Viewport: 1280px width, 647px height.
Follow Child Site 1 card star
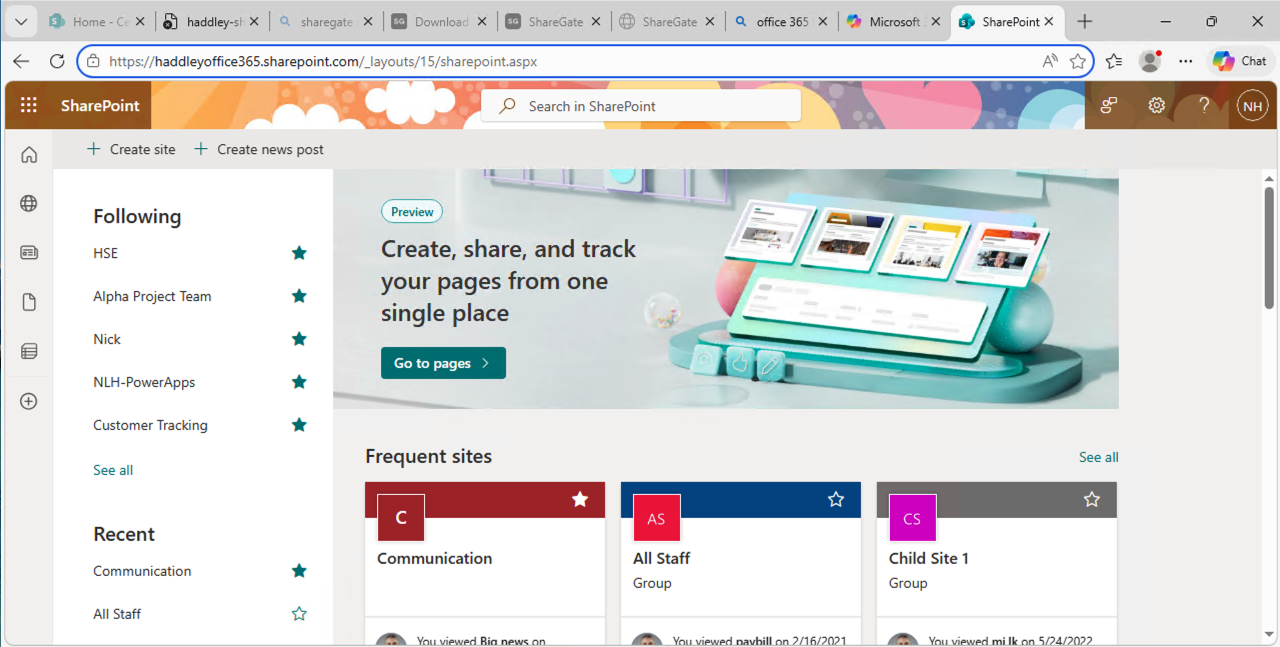click(x=1092, y=499)
